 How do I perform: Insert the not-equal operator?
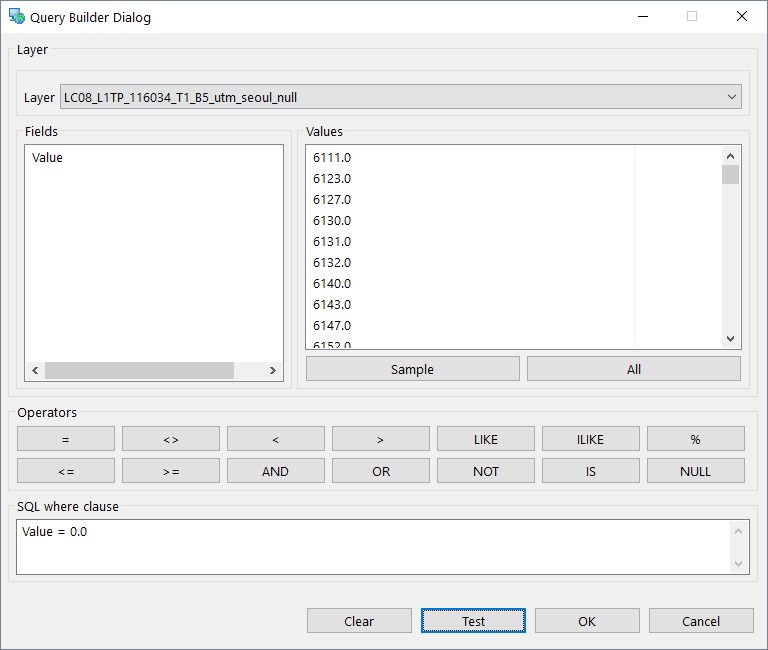tap(171, 439)
